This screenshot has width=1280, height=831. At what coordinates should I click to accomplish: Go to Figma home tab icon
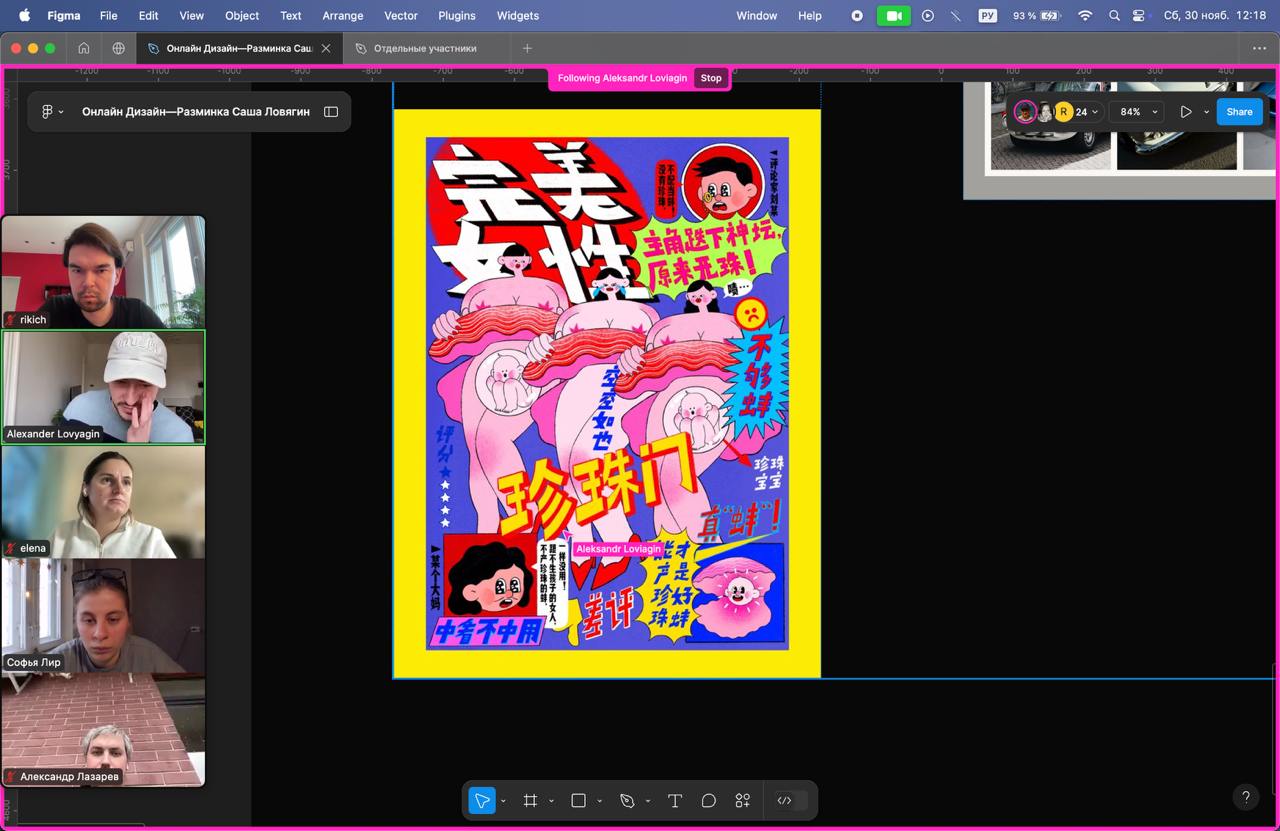84,48
